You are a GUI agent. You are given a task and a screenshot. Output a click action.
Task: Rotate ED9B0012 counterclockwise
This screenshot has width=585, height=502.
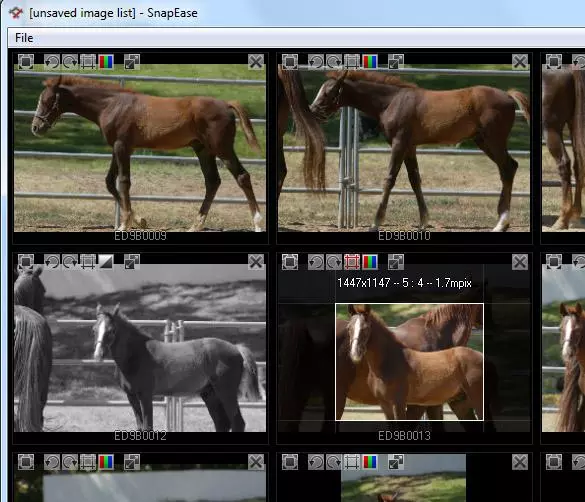52,262
